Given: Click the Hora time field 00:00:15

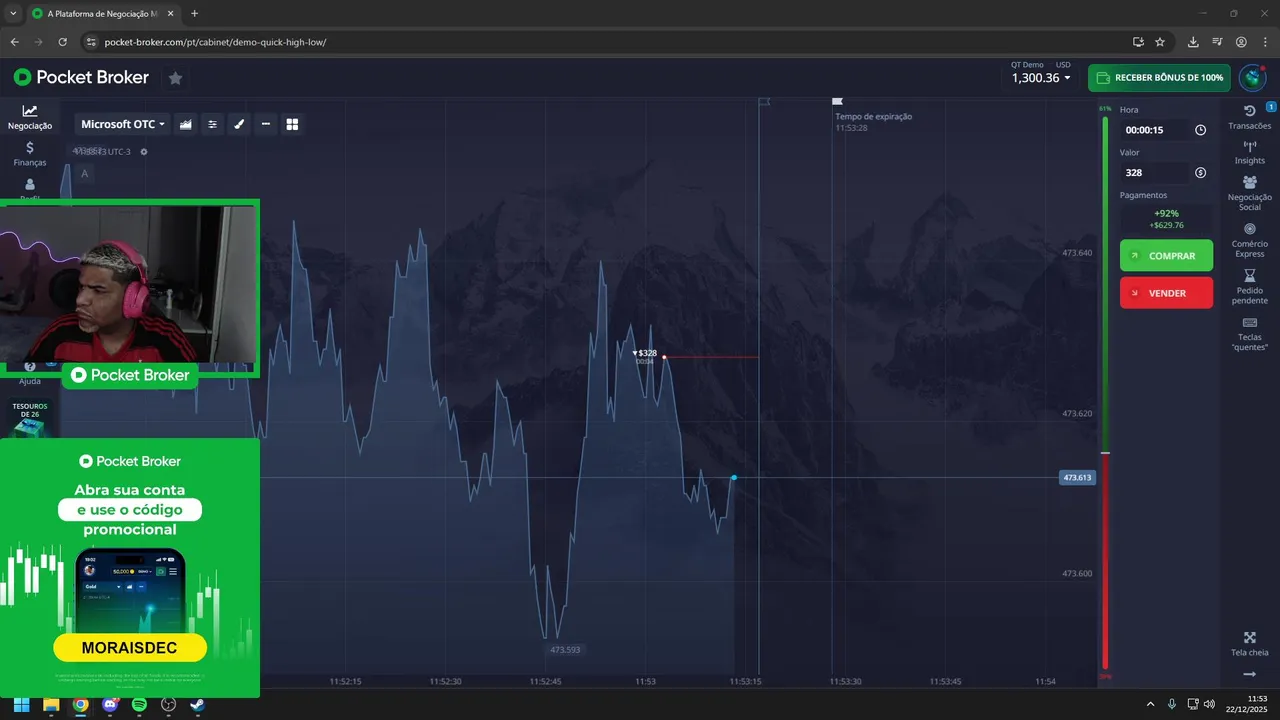Looking at the screenshot, I should pyautogui.click(x=1154, y=130).
